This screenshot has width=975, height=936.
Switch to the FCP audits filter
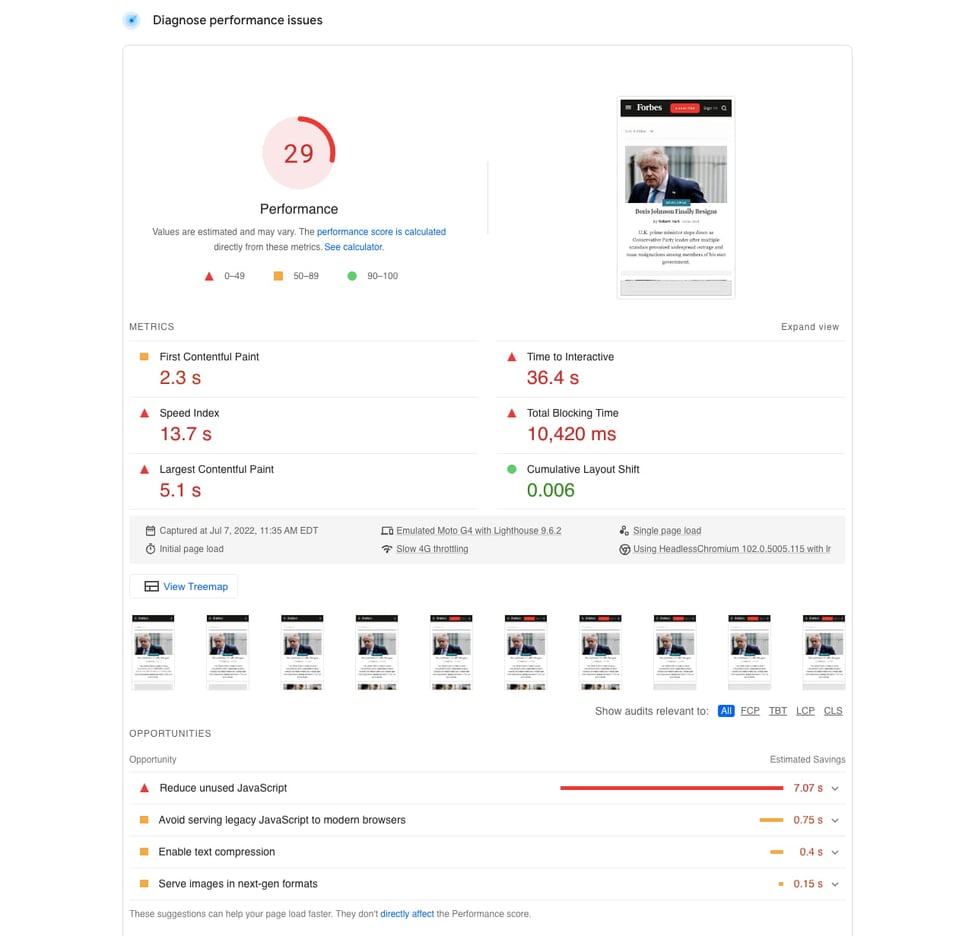pyautogui.click(x=750, y=710)
